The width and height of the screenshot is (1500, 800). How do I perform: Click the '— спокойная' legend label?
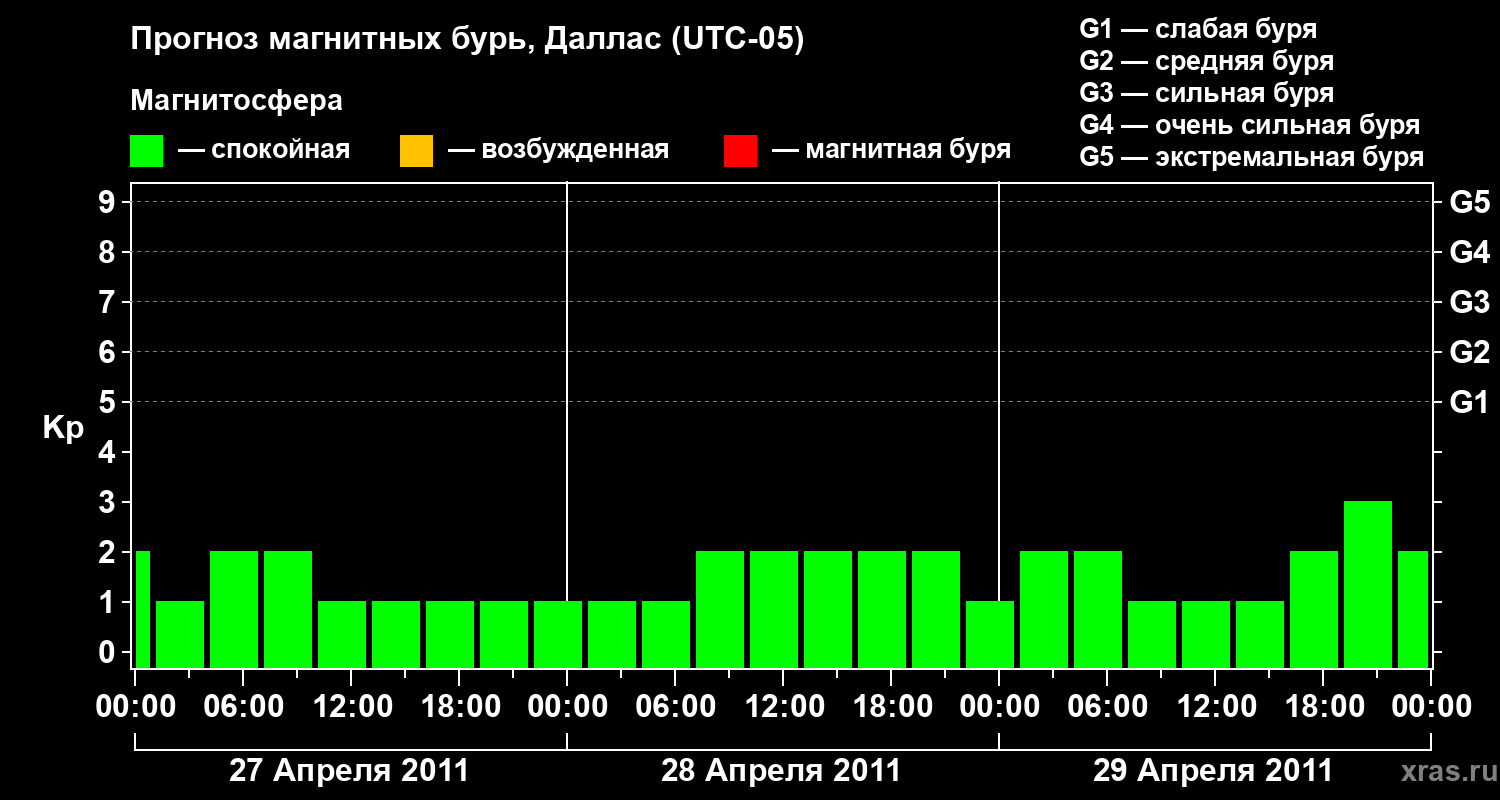[263, 151]
